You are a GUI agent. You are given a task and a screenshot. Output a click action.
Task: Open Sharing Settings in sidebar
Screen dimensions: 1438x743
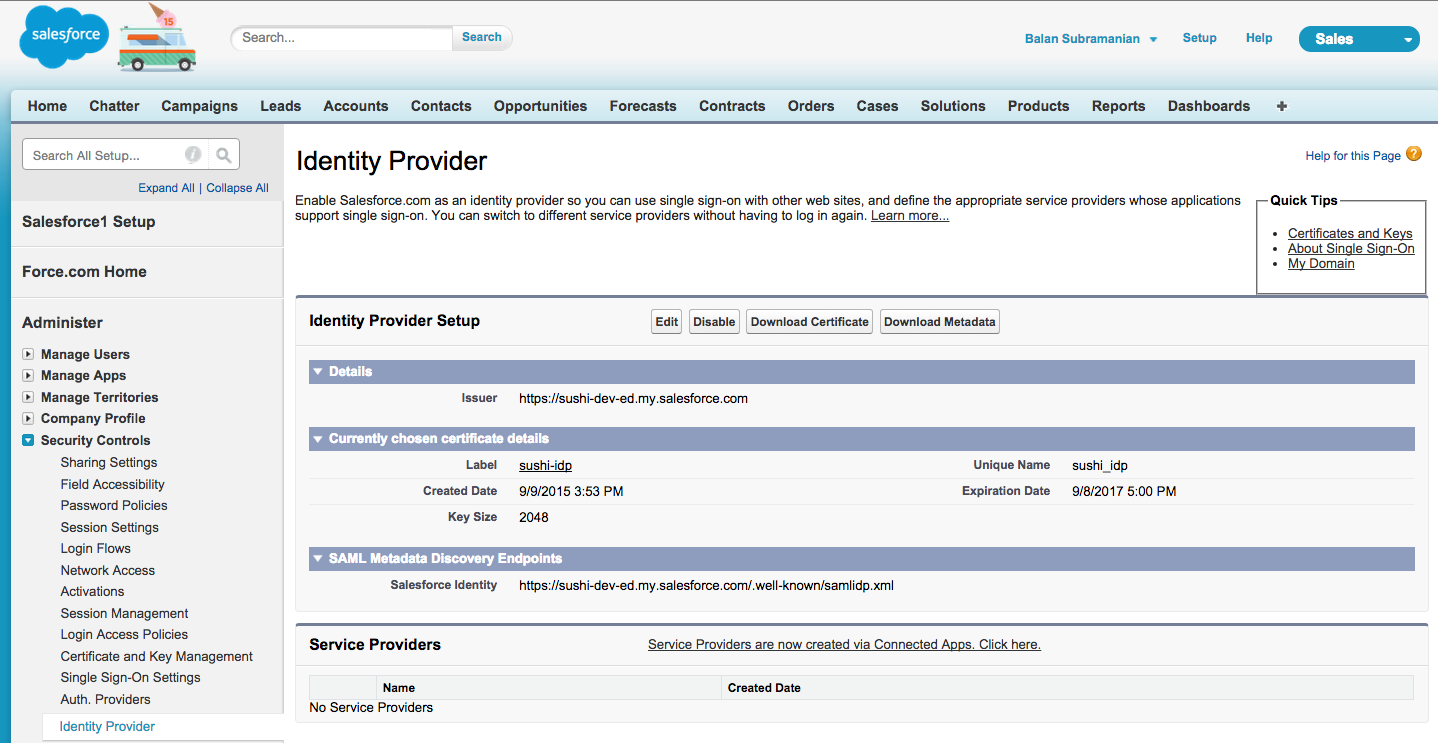click(109, 463)
